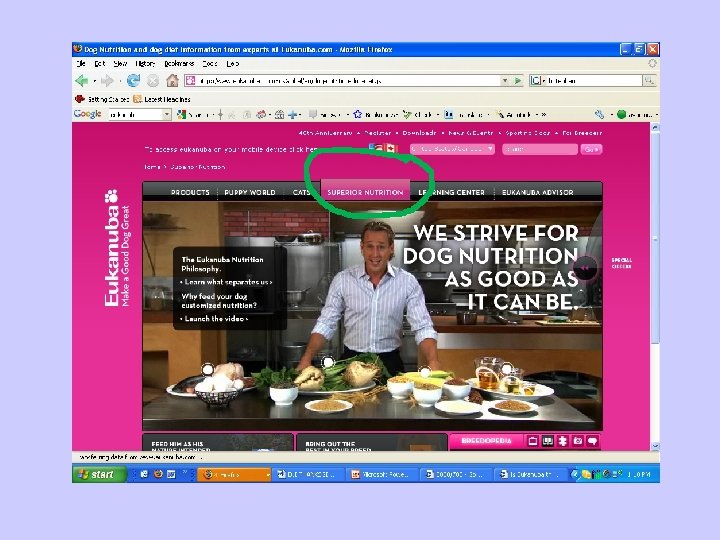The image size is (720, 540).
Task: Click the hotspot circle on the vegetables
Action: (x=327, y=362)
